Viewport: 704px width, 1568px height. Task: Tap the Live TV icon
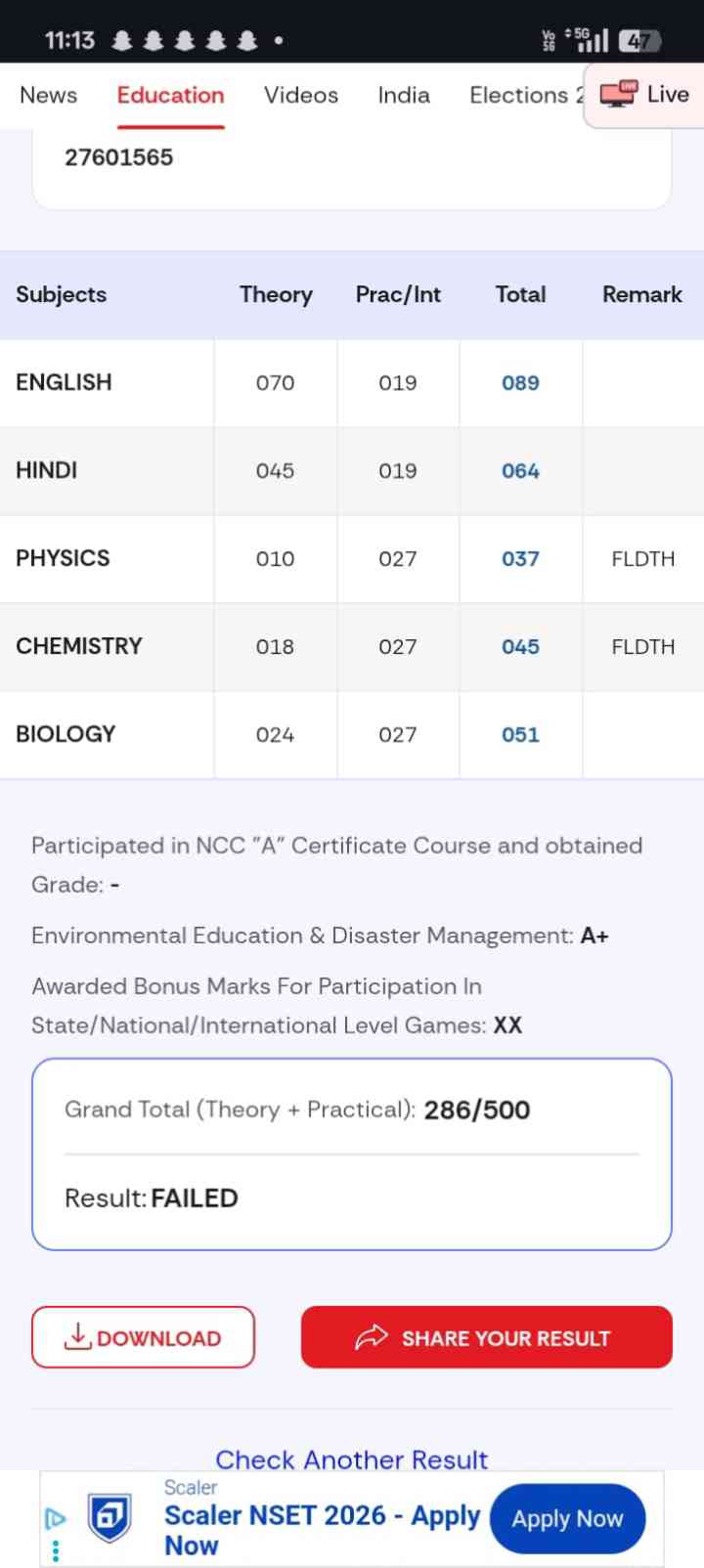pyautogui.click(x=619, y=94)
